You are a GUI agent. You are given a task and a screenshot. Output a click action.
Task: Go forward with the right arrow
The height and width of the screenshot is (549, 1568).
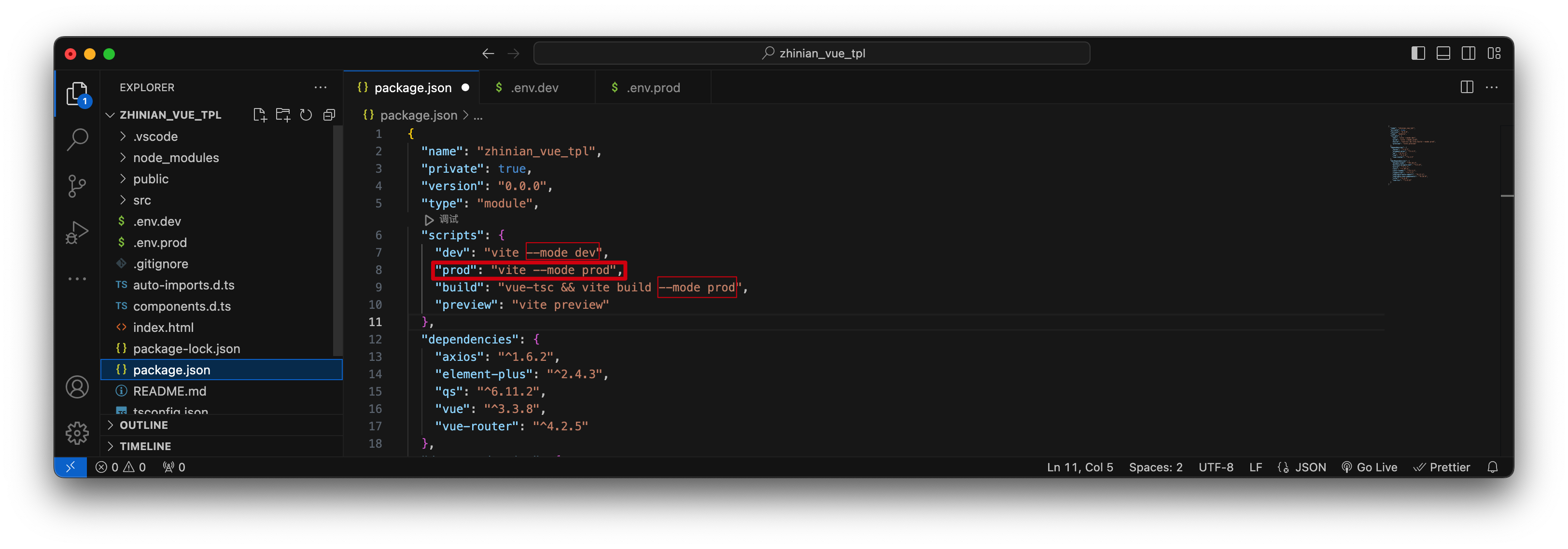coord(514,54)
